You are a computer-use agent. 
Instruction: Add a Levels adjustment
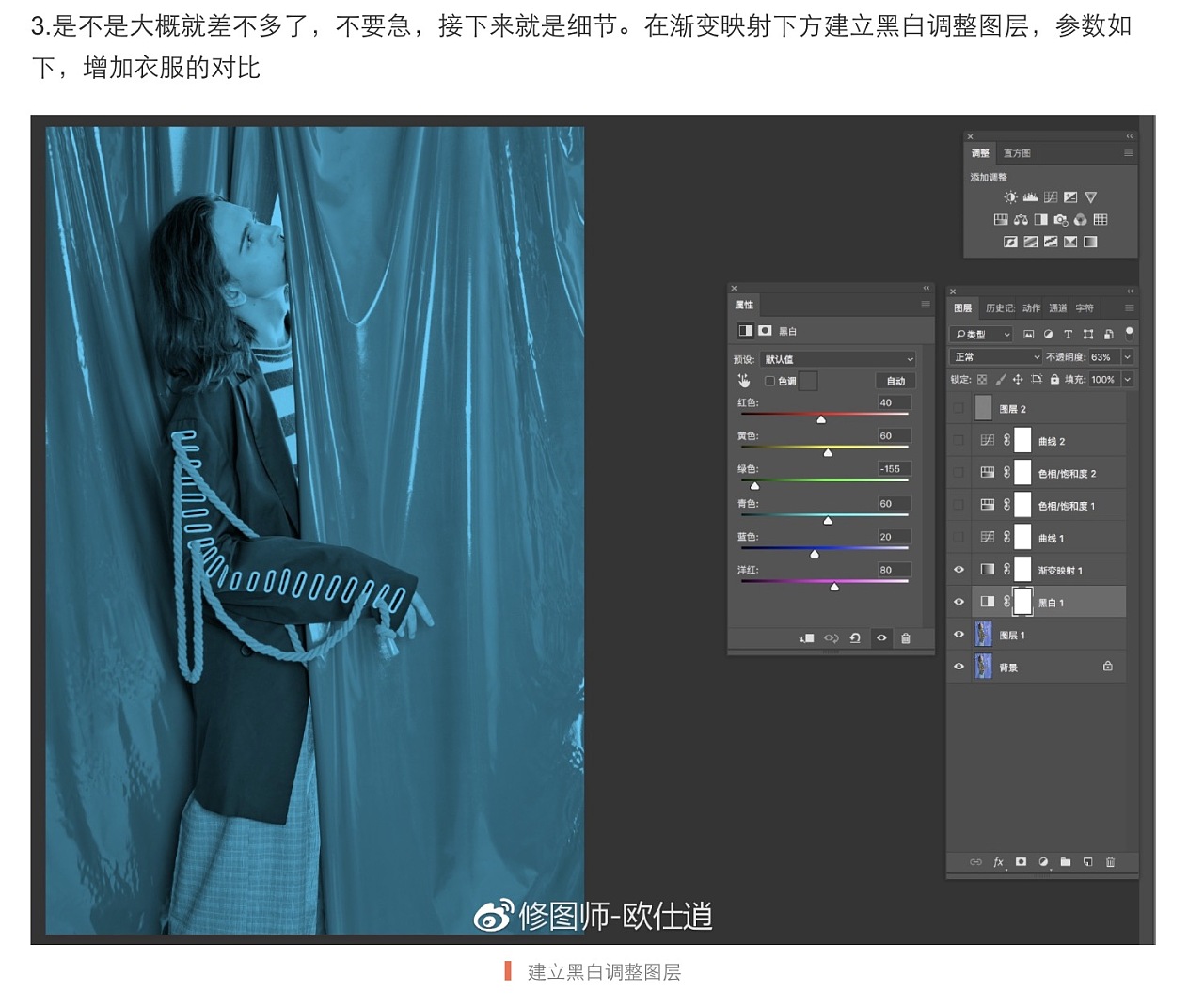tap(1031, 197)
